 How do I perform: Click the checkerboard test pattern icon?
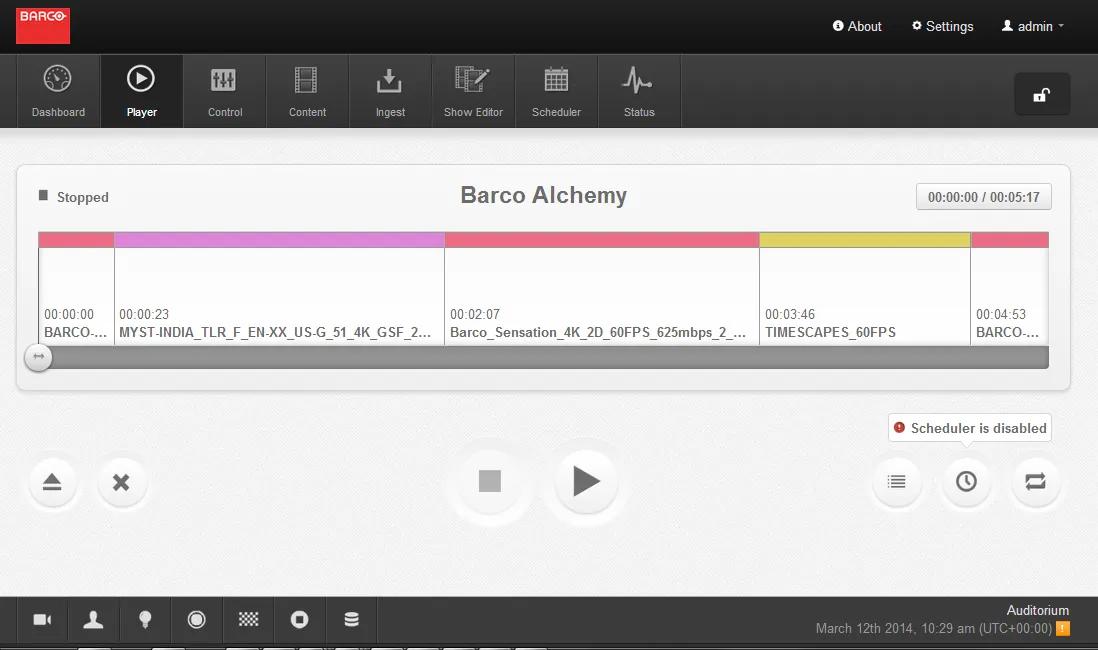[248, 620]
